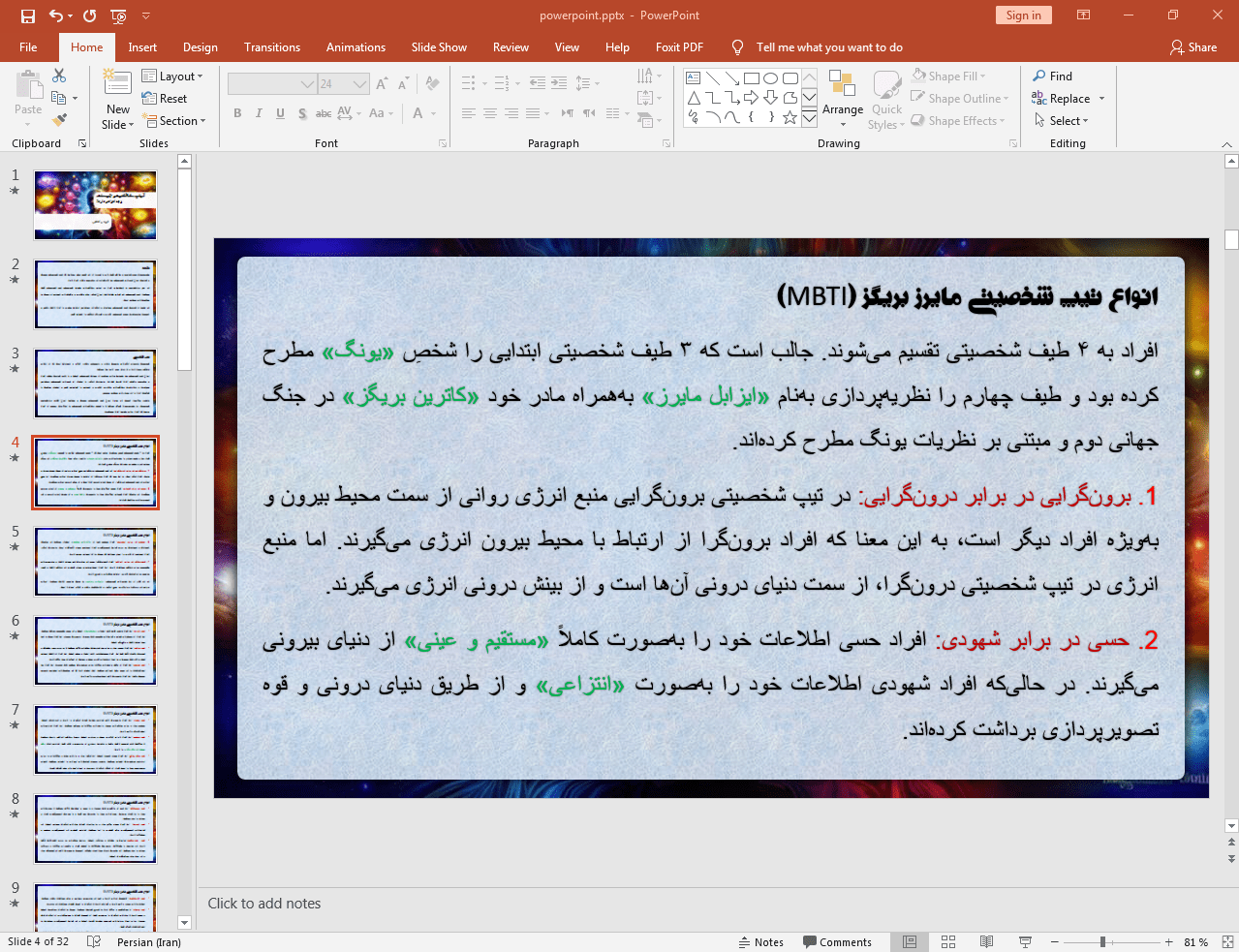This screenshot has width=1239, height=952.
Task: Open the font size dropdown
Action: (x=360, y=84)
